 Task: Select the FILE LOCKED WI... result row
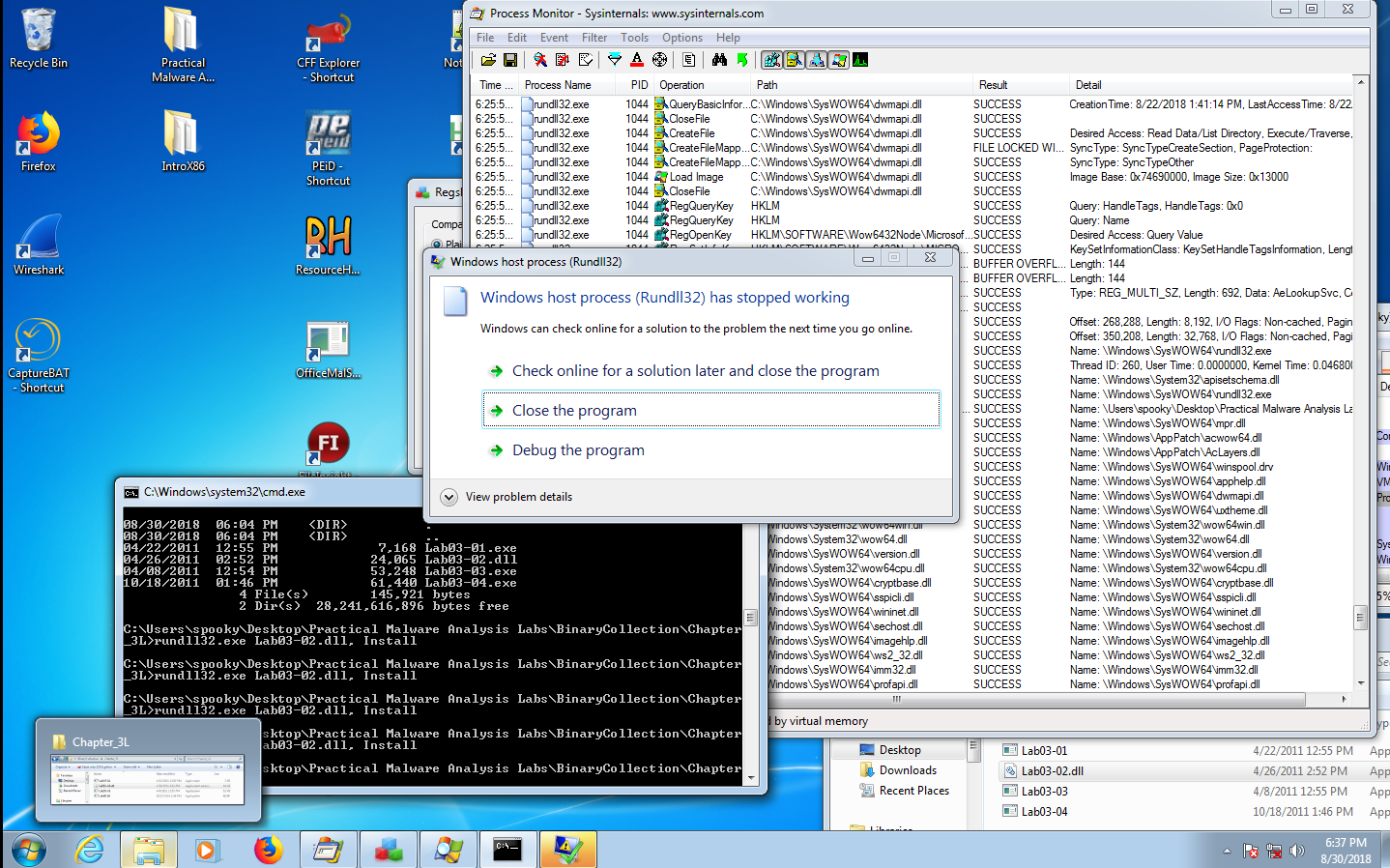[912, 148]
